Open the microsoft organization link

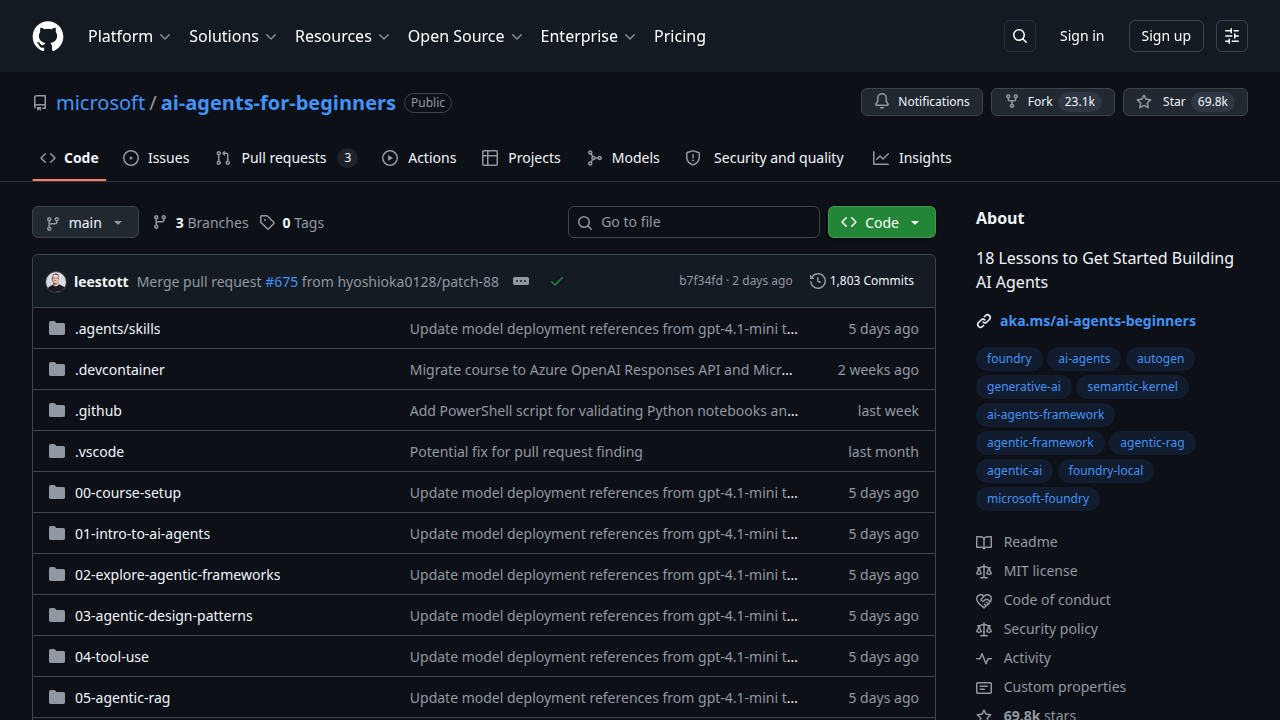tap(101, 103)
